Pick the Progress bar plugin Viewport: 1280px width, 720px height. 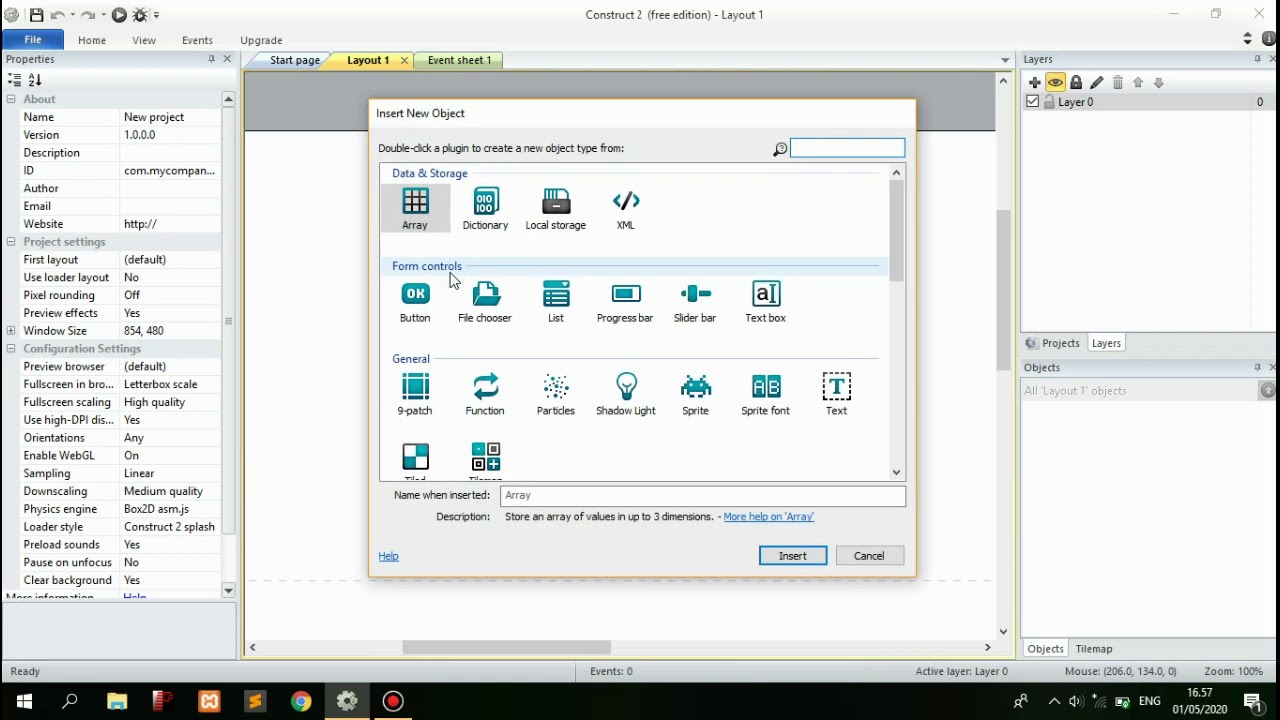coord(625,302)
